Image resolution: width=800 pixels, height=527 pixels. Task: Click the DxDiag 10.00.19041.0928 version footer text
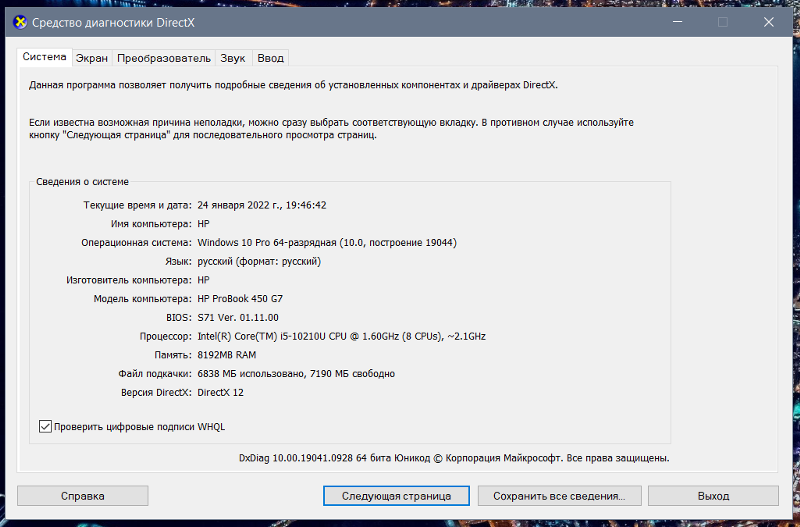pos(454,458)
